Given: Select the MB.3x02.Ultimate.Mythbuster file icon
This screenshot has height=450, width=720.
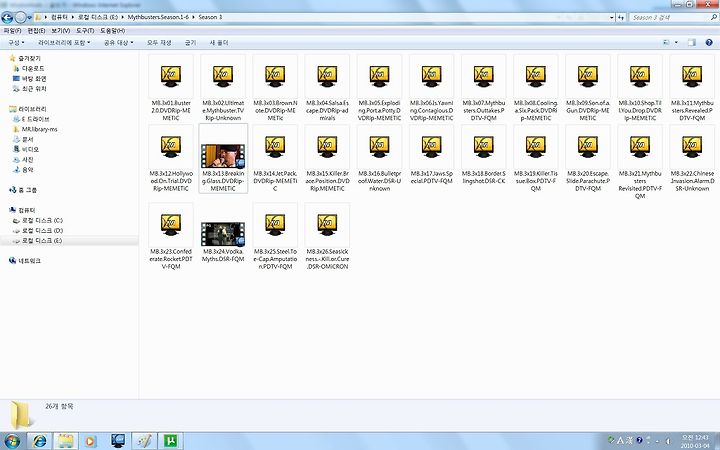Looking at the screenshot, I should click(223, 76).
